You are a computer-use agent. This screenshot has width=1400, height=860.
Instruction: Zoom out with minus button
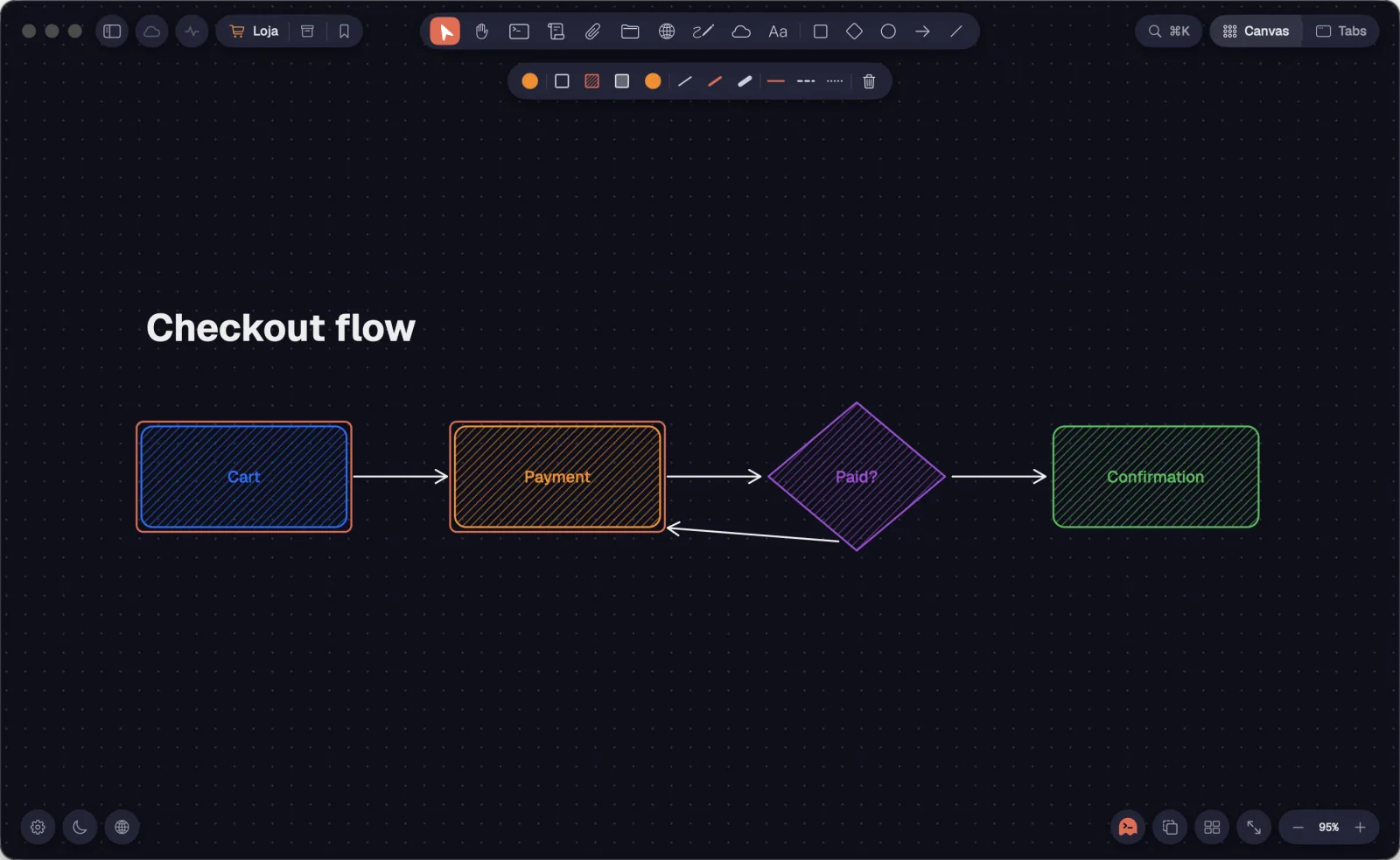[x=1298, y=827]
